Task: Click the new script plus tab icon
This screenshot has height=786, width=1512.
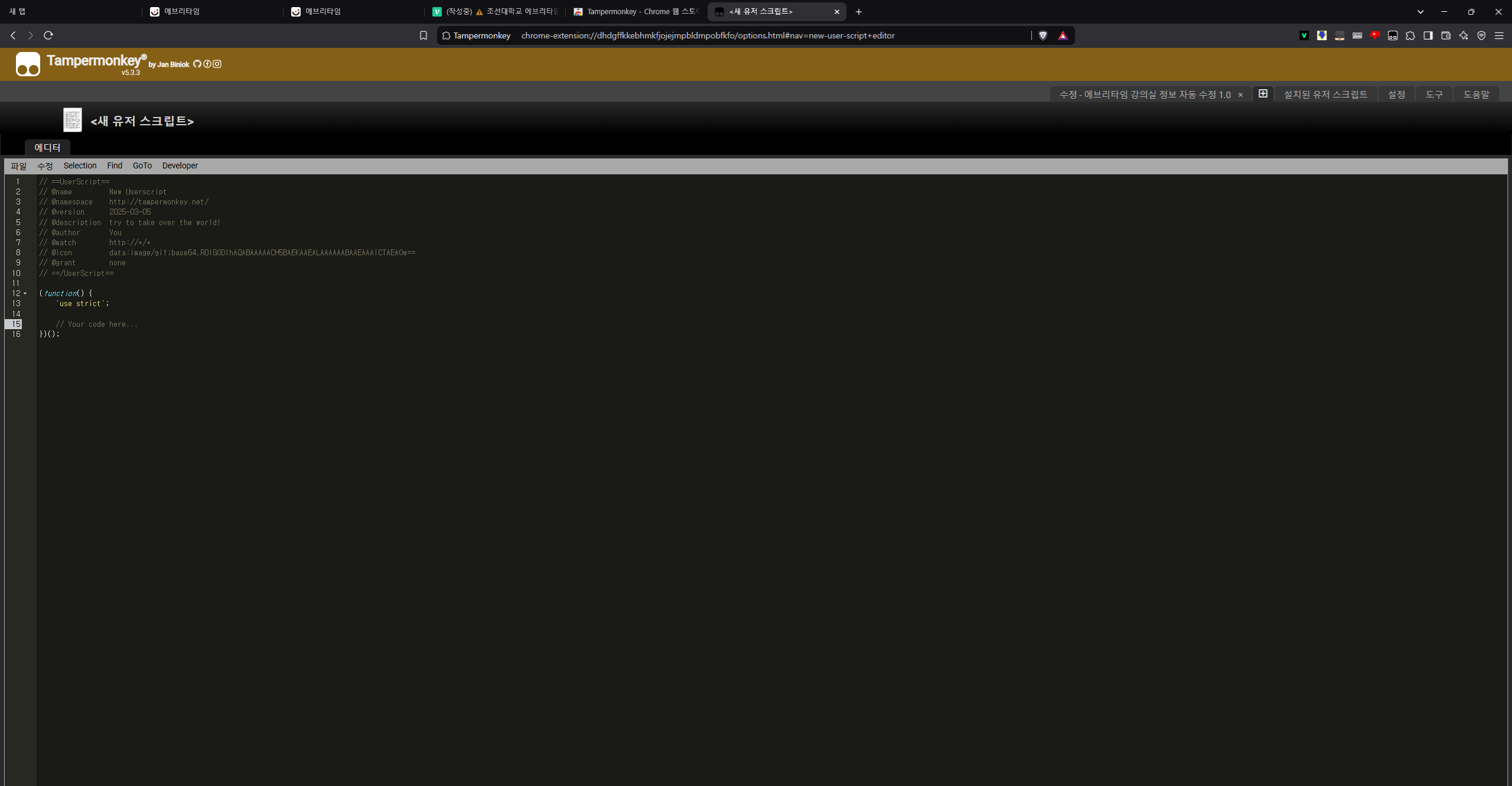Action: [1263, 94]
